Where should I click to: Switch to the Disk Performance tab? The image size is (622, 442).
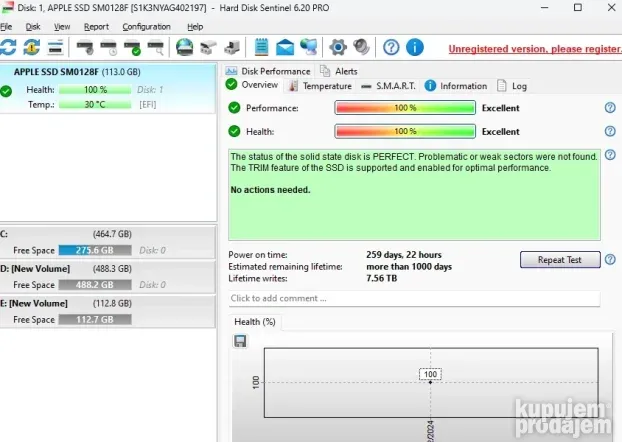[268, 71]
